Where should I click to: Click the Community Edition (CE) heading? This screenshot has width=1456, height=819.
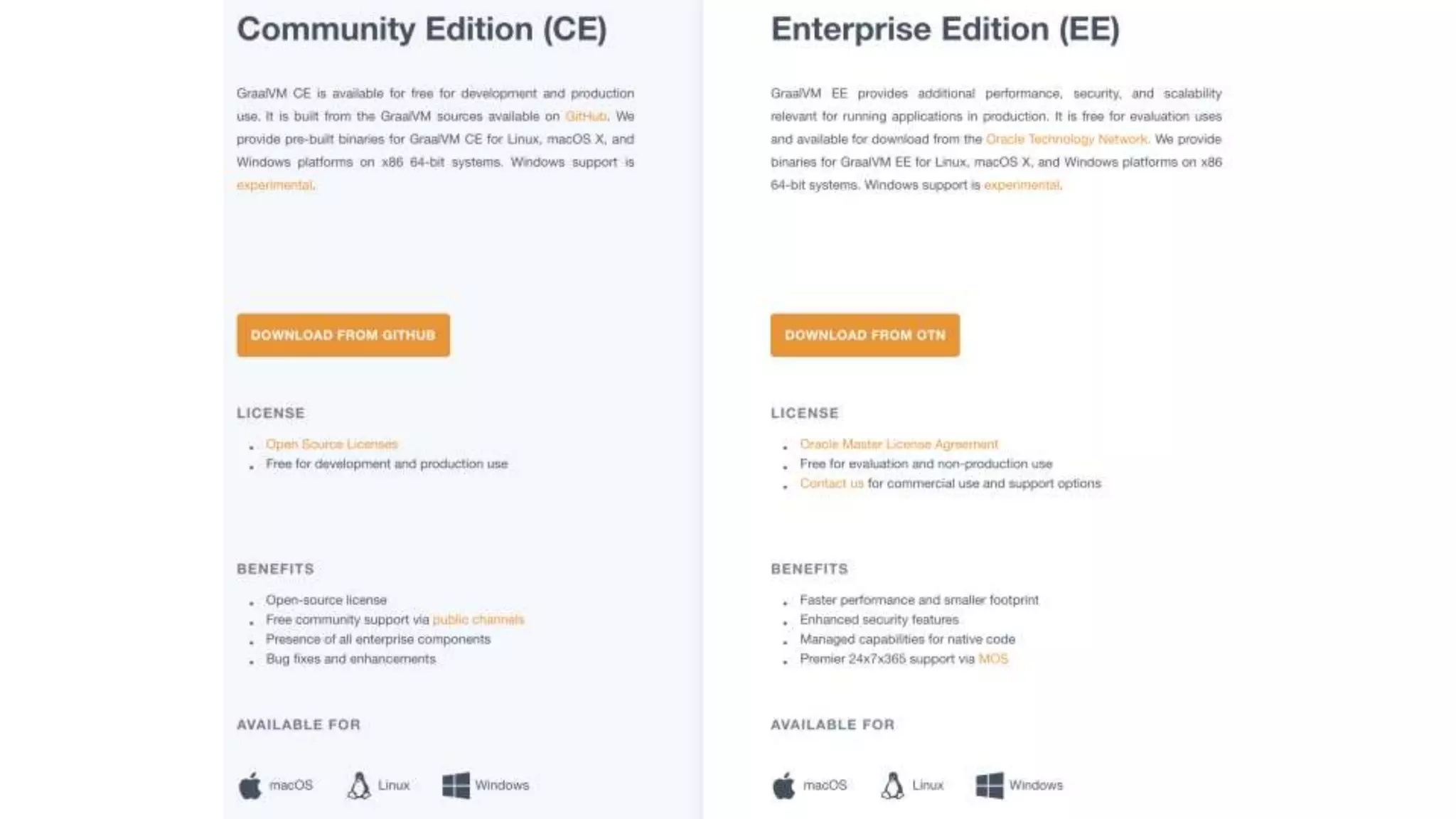[422, 29]
